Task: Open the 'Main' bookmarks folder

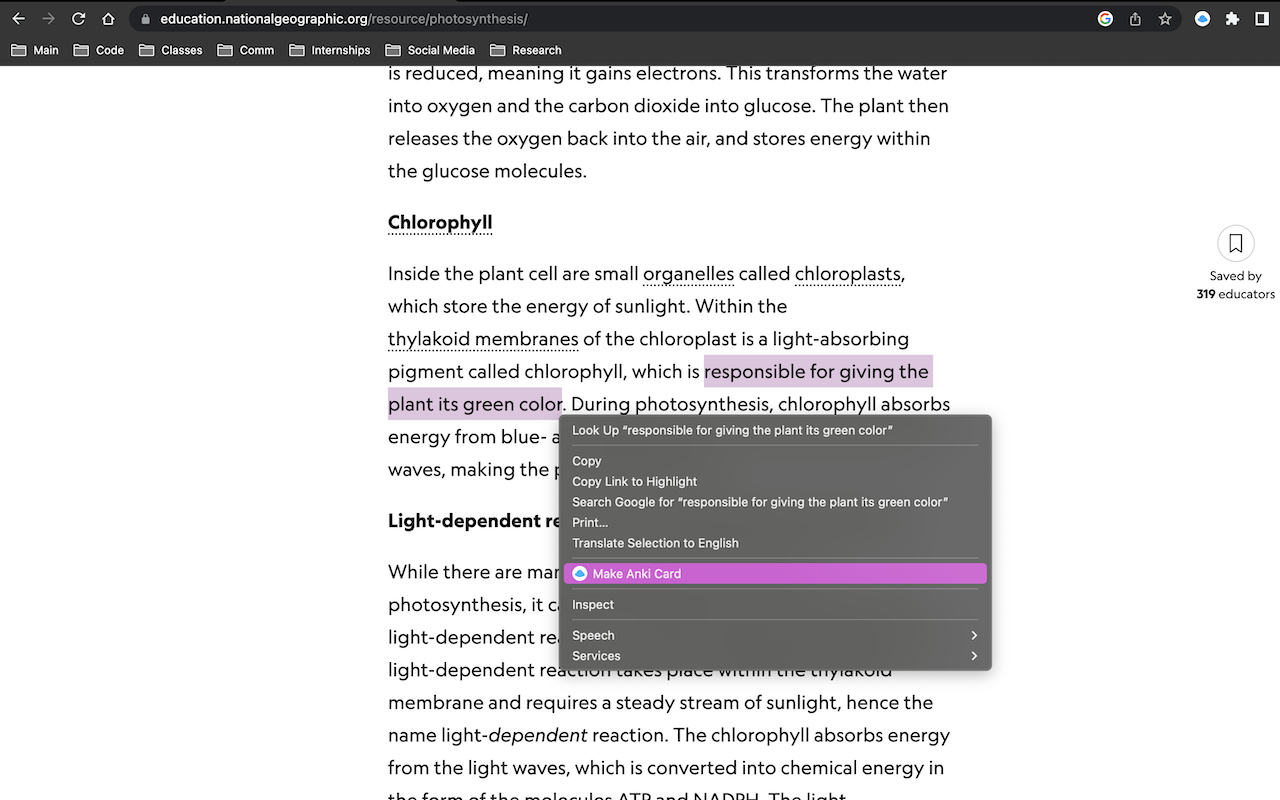Action: point(34,49)
